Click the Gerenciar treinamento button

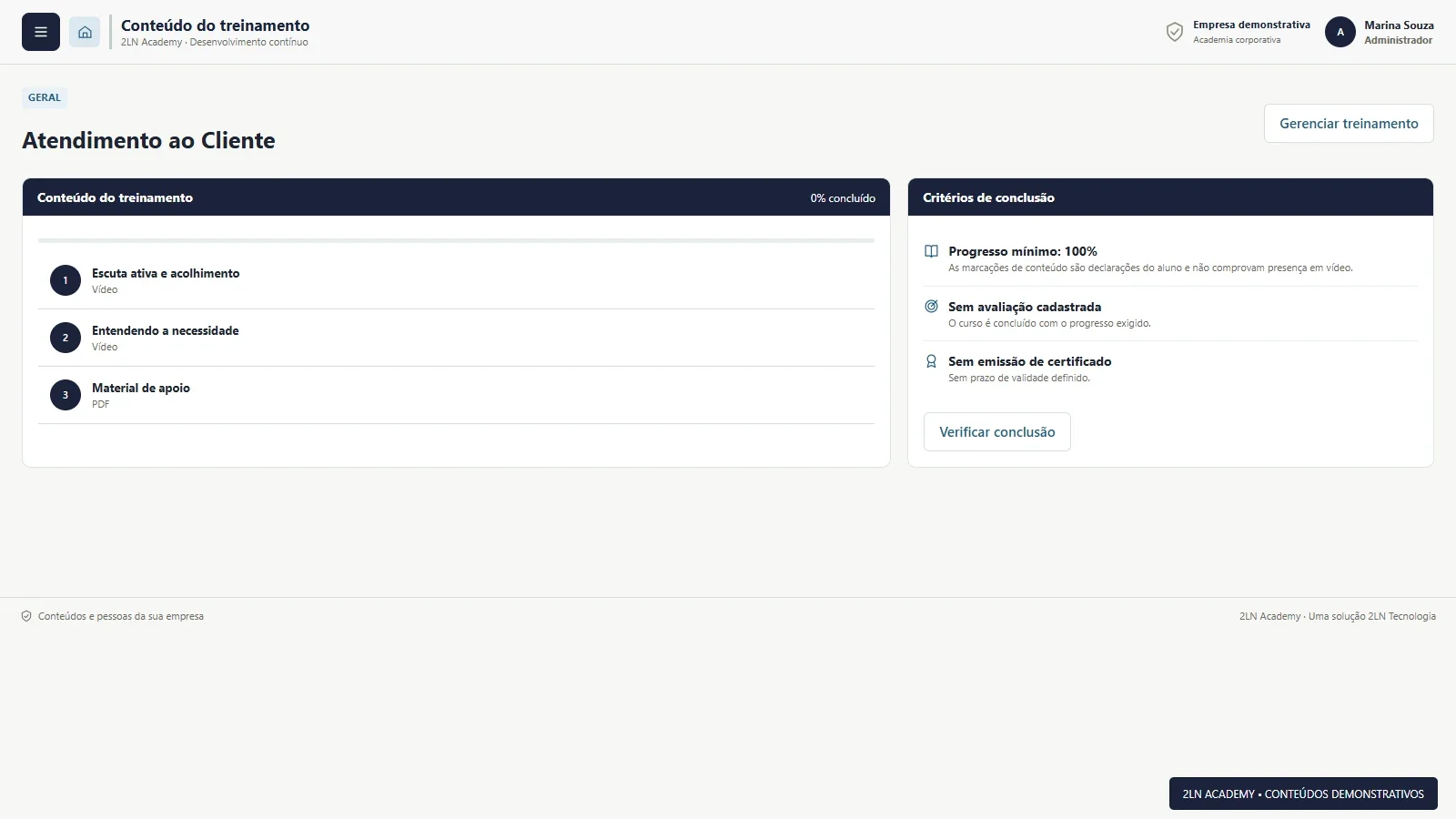tap(1349, 124)
